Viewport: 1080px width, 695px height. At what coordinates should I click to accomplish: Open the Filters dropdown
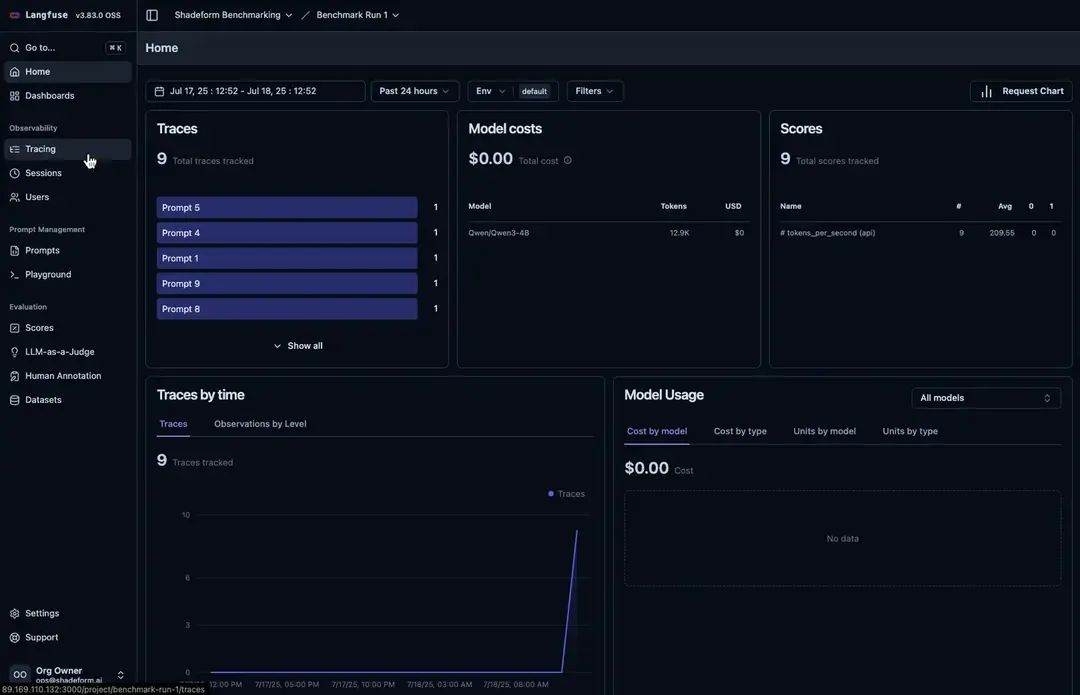click(595, 91)
